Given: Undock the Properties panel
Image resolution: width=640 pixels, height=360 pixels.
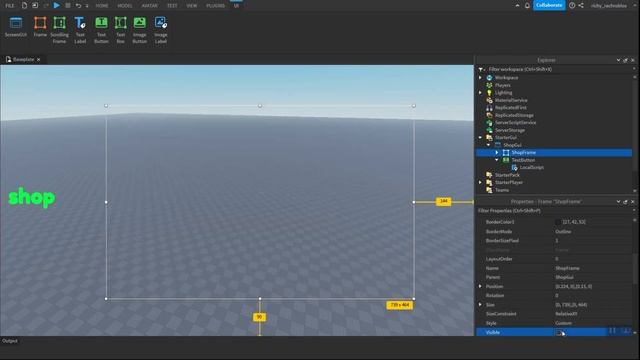Looking at the screenshot, I should pyautogui.click(x=625, y=202).
